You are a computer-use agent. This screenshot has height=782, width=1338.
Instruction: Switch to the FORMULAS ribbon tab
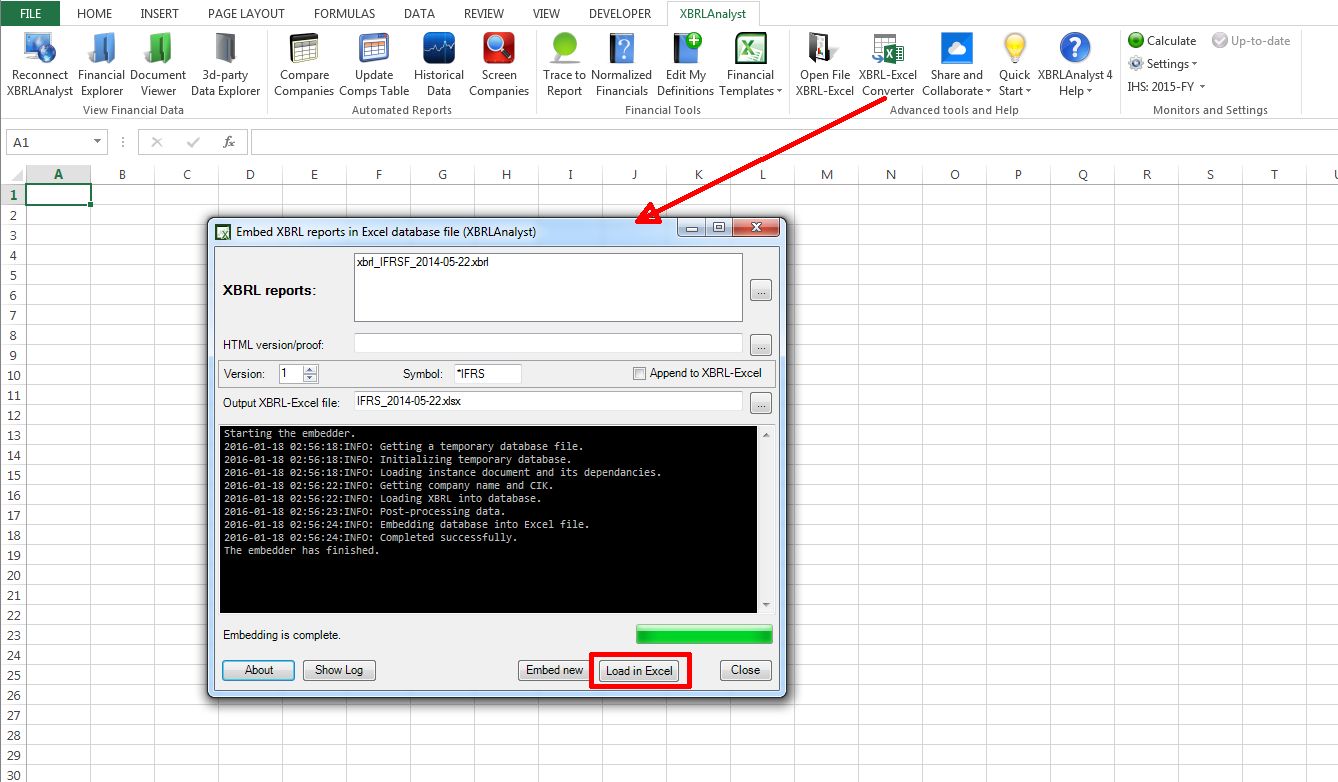(344, 14)
